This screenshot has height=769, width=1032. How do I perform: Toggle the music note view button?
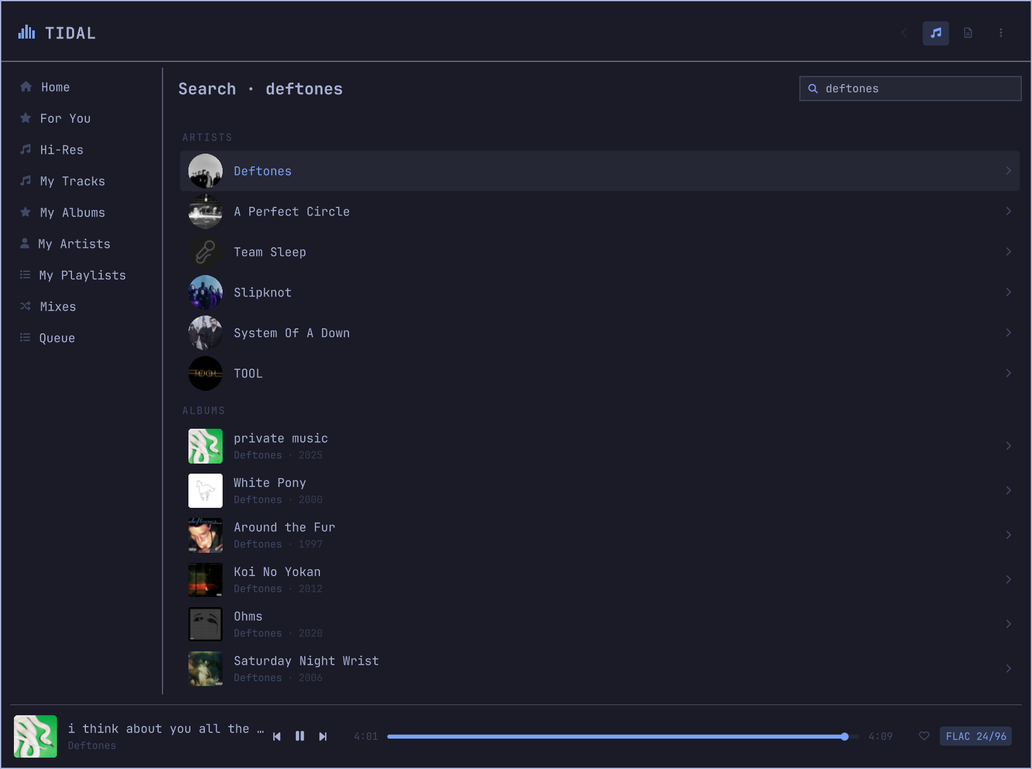tap(935, 33)
